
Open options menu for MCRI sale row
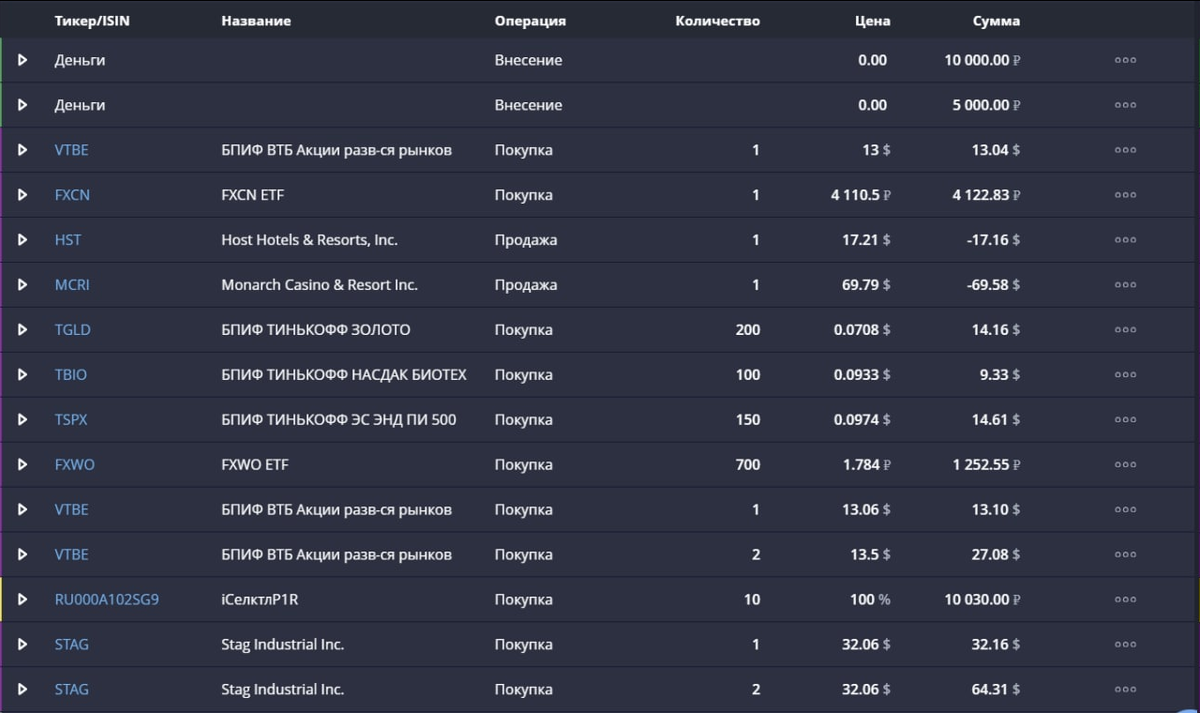1125,285
